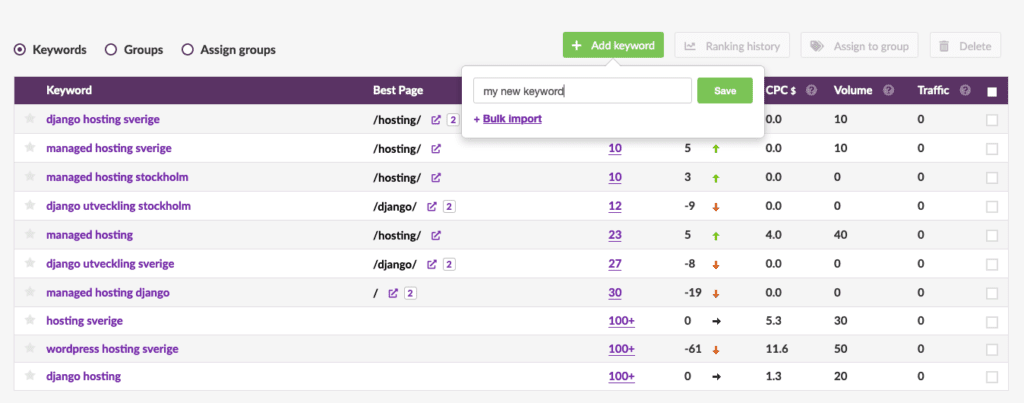Save the new keyword
The height and width of the screenshot is (403, 1024).
point(724,91)
